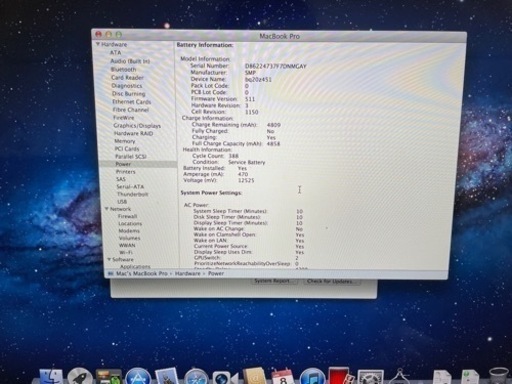
Task: Click Mac's MacBook Pro in path bar
Action: click(x=142, y=273)
